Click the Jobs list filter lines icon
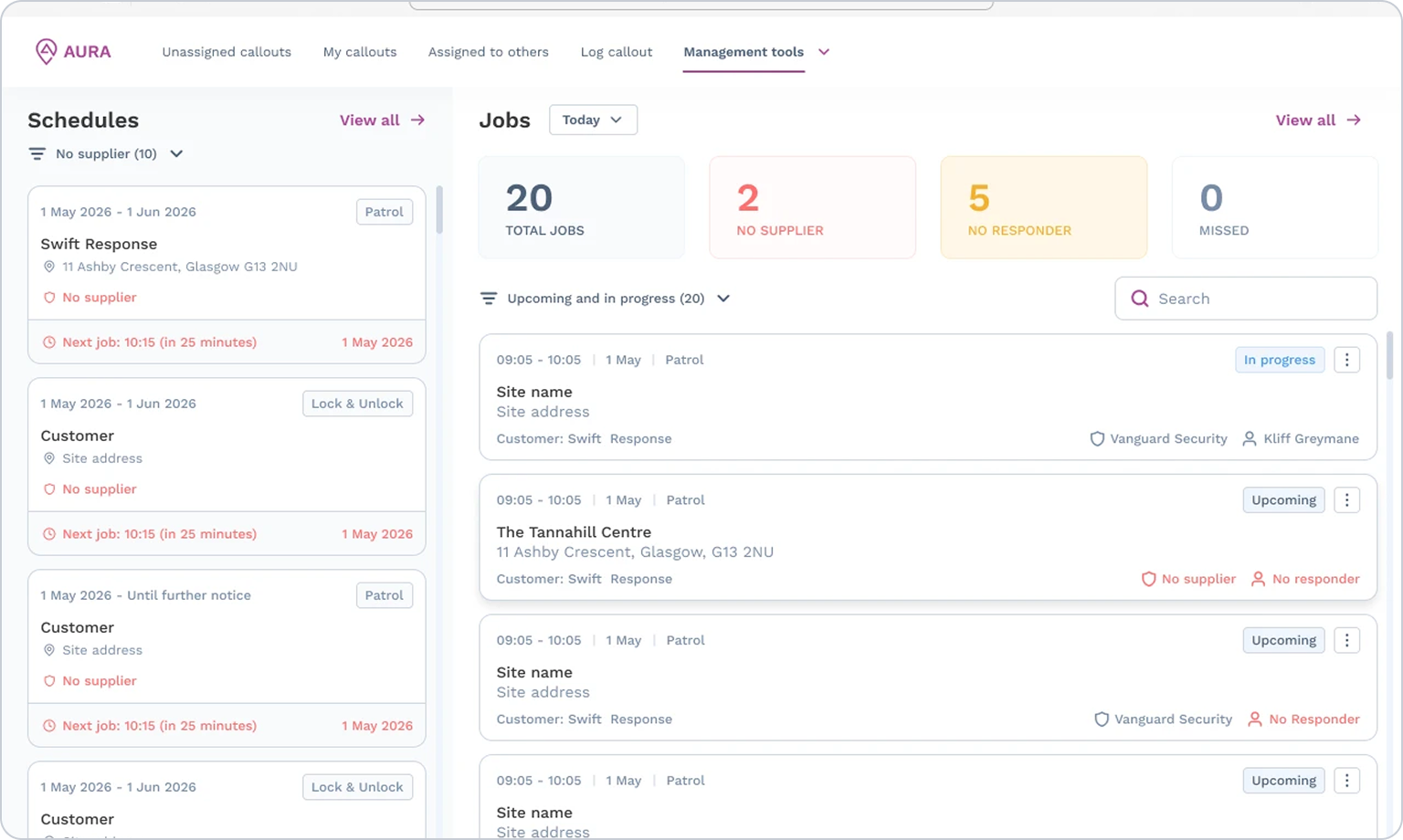The image size is (1403, 840). [x=489, y=299]
